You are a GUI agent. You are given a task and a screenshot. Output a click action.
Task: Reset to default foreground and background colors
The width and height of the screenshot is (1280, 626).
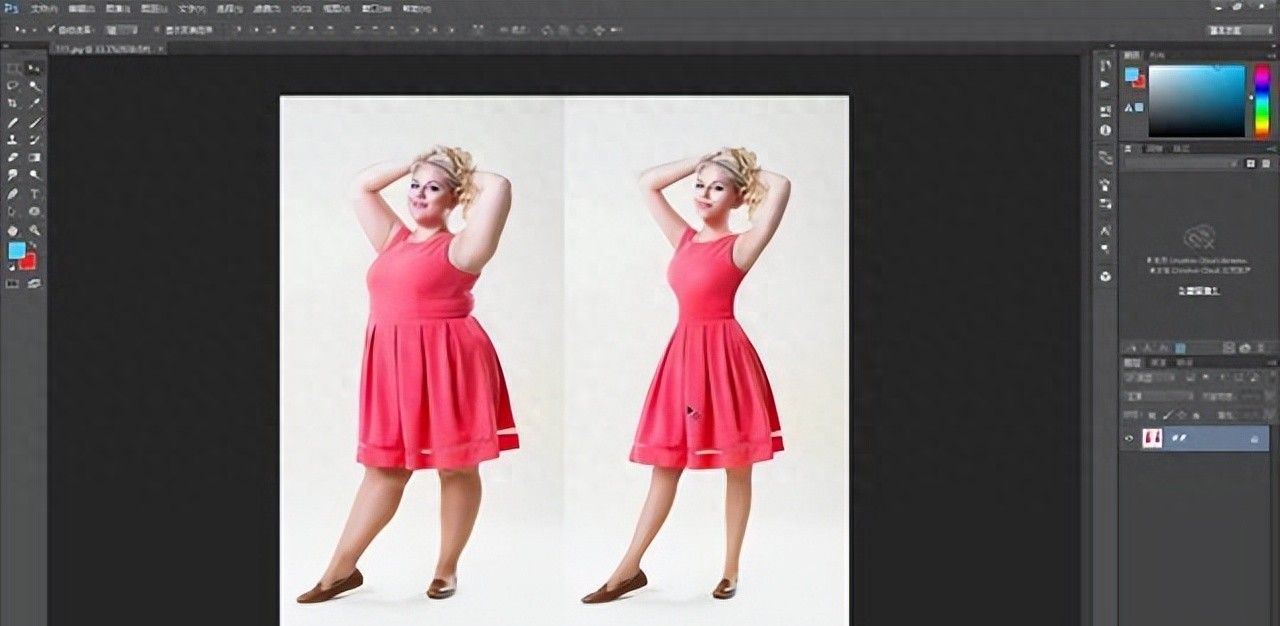11,267
